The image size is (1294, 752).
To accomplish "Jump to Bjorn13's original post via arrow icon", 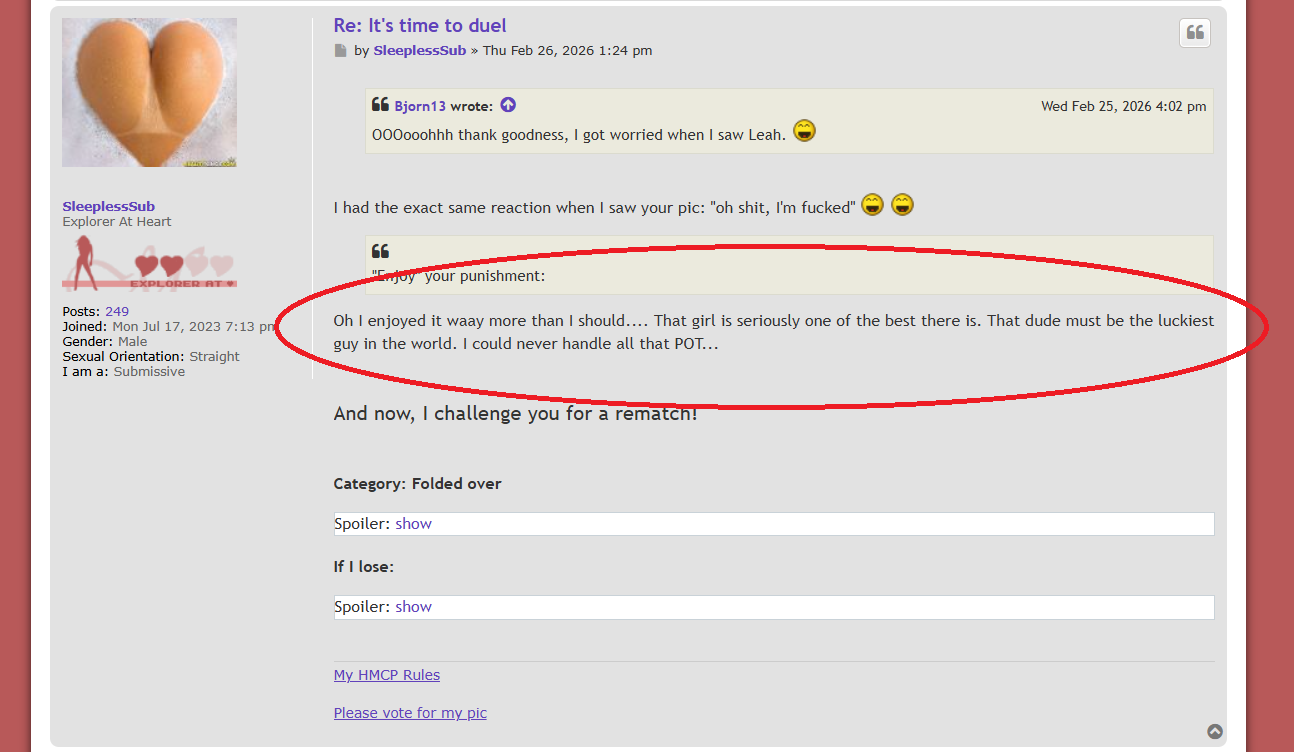I will 508,105.
